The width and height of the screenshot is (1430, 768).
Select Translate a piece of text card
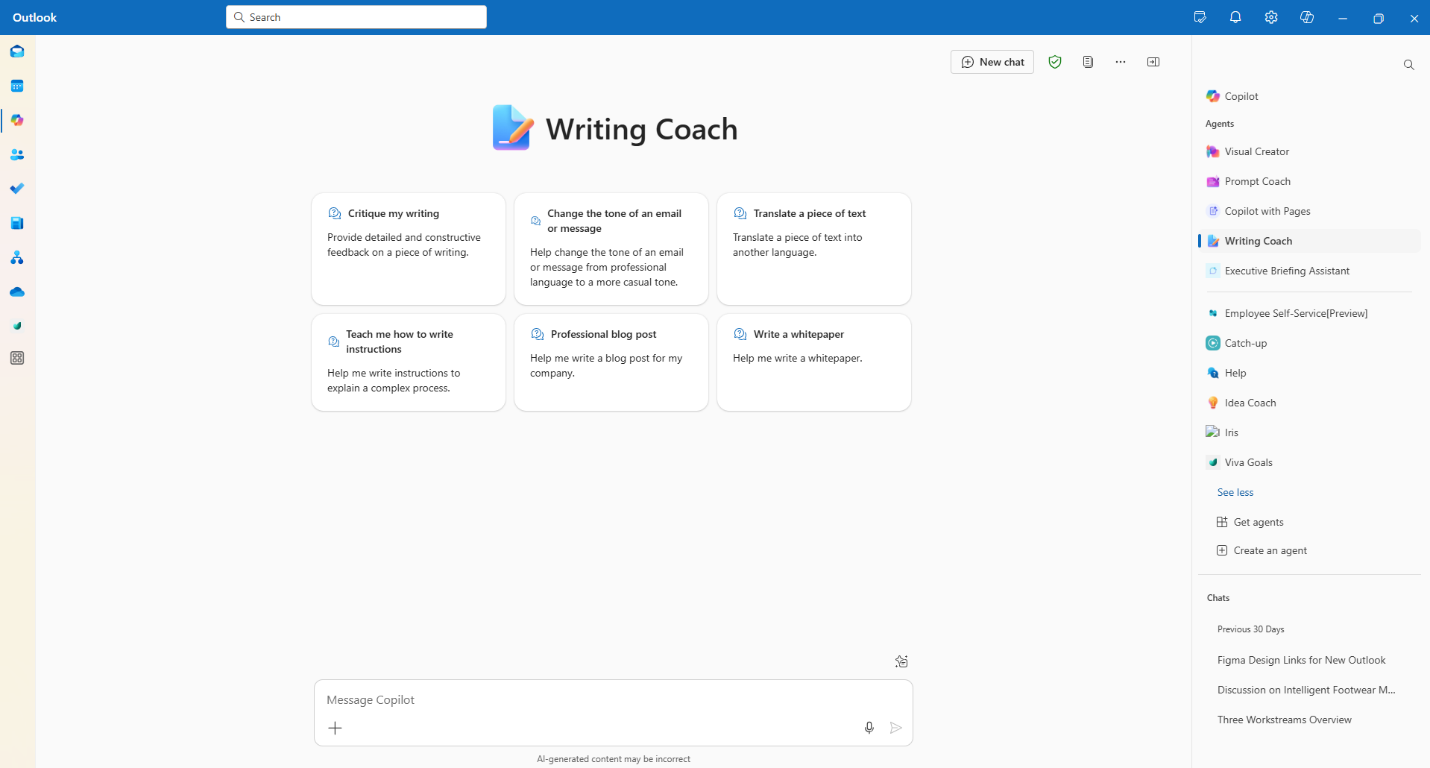814,249
